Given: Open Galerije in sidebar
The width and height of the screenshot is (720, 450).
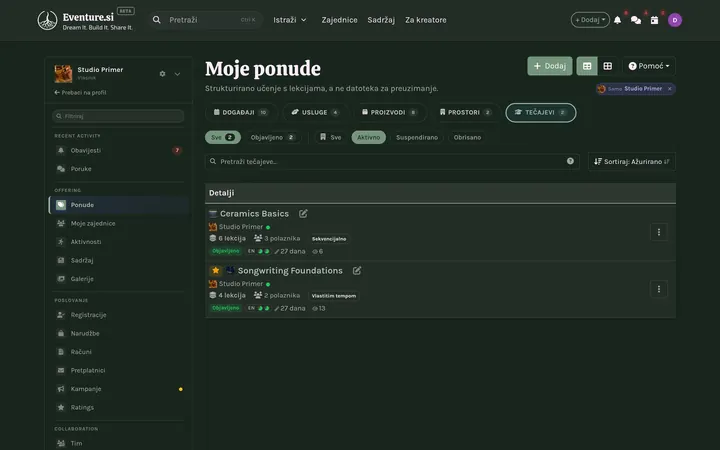Looking at the screenshot, I should [118, 279].
